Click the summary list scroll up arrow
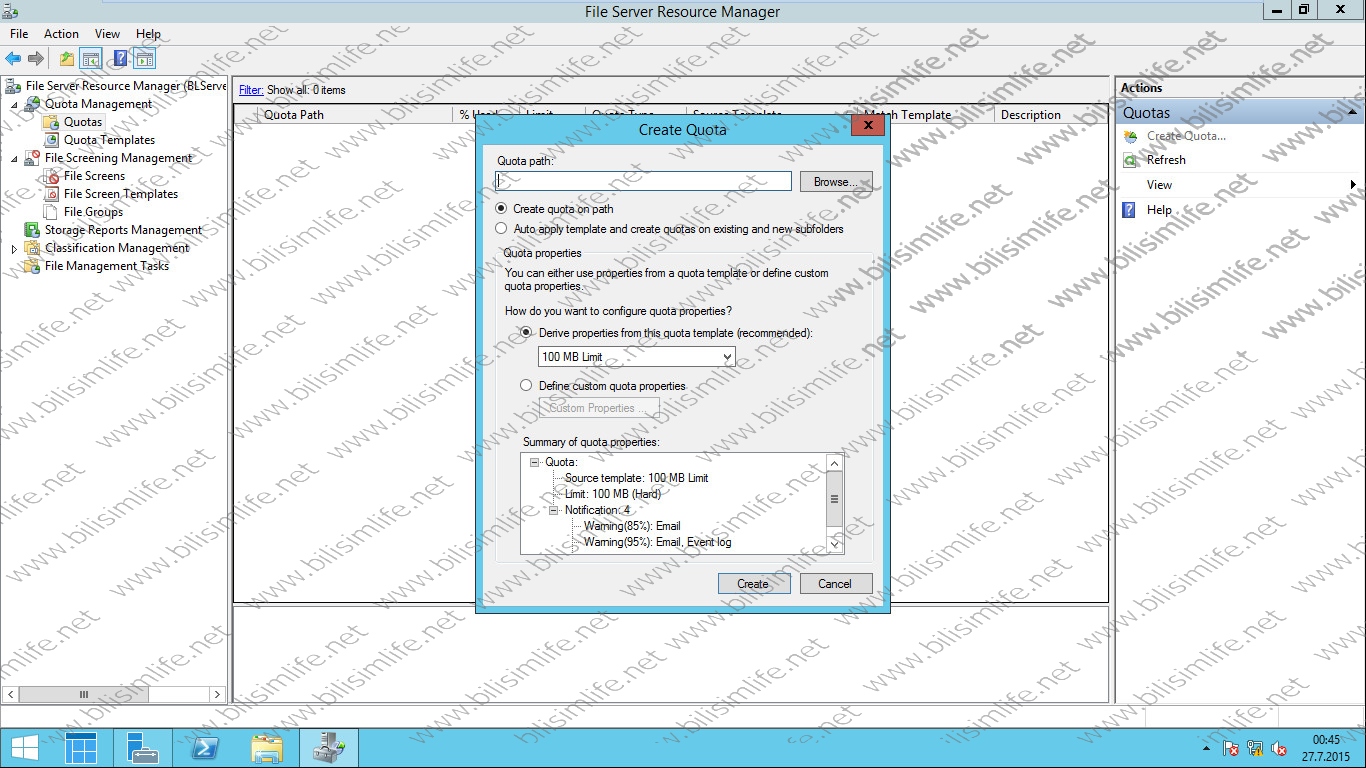1366x768 pixels. (835, 463)
